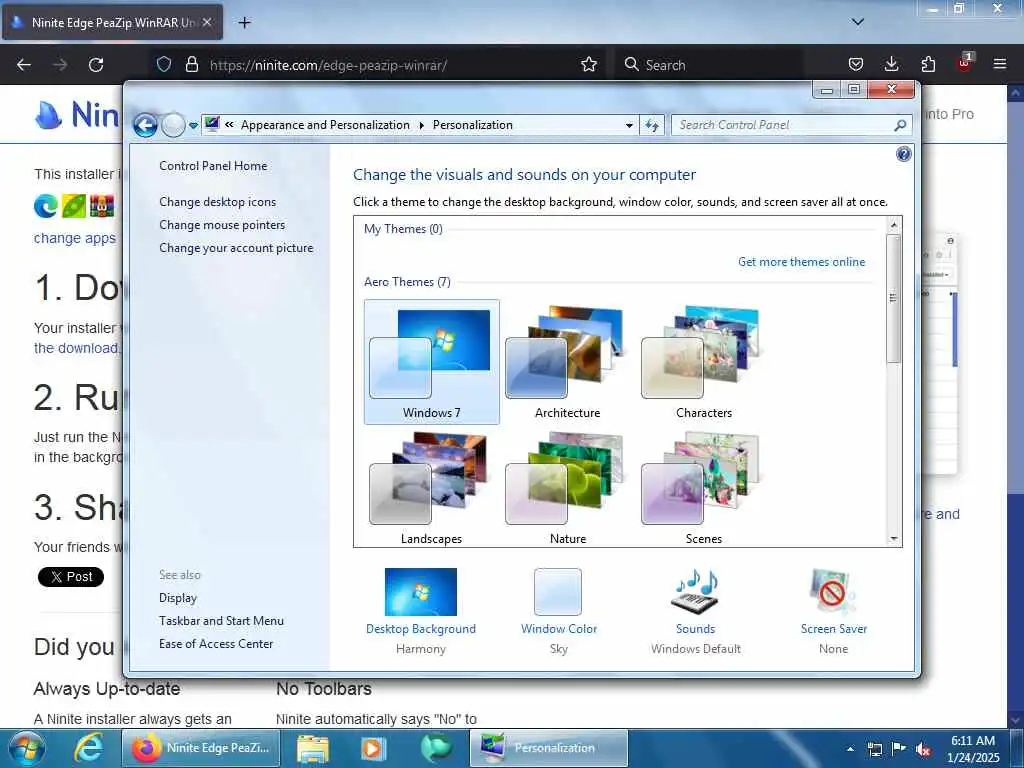The image size is (1024, 768).
Task: Open the recent pages dropdown arrow
Action: tap(193, 125)
